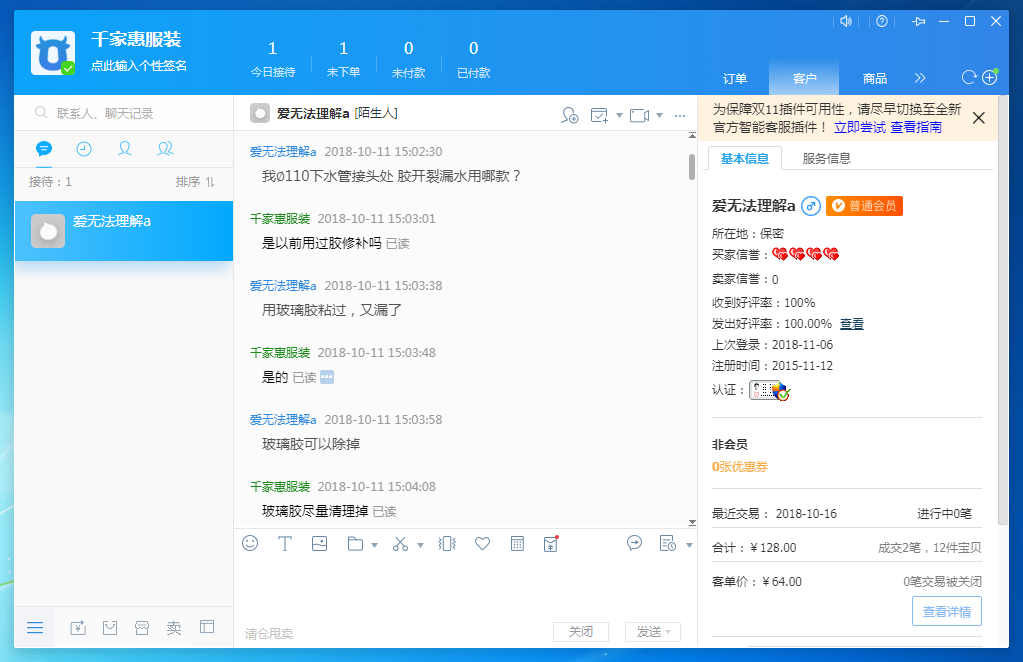Screen dimensions: 1023x662
Task: Close the 双11 plugin notice banner
Action: pos(979,118)
